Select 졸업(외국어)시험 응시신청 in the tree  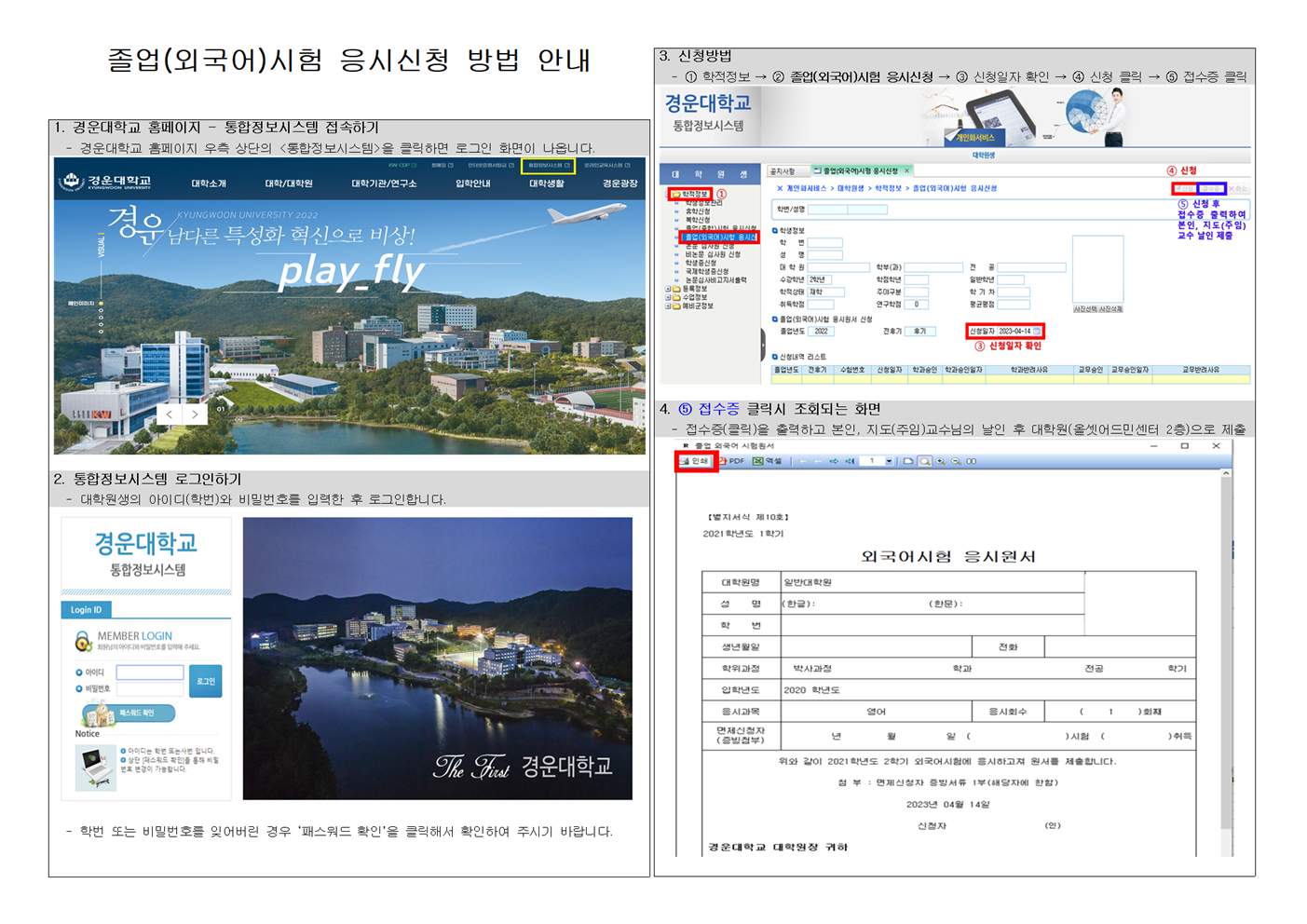click(720, 238)
